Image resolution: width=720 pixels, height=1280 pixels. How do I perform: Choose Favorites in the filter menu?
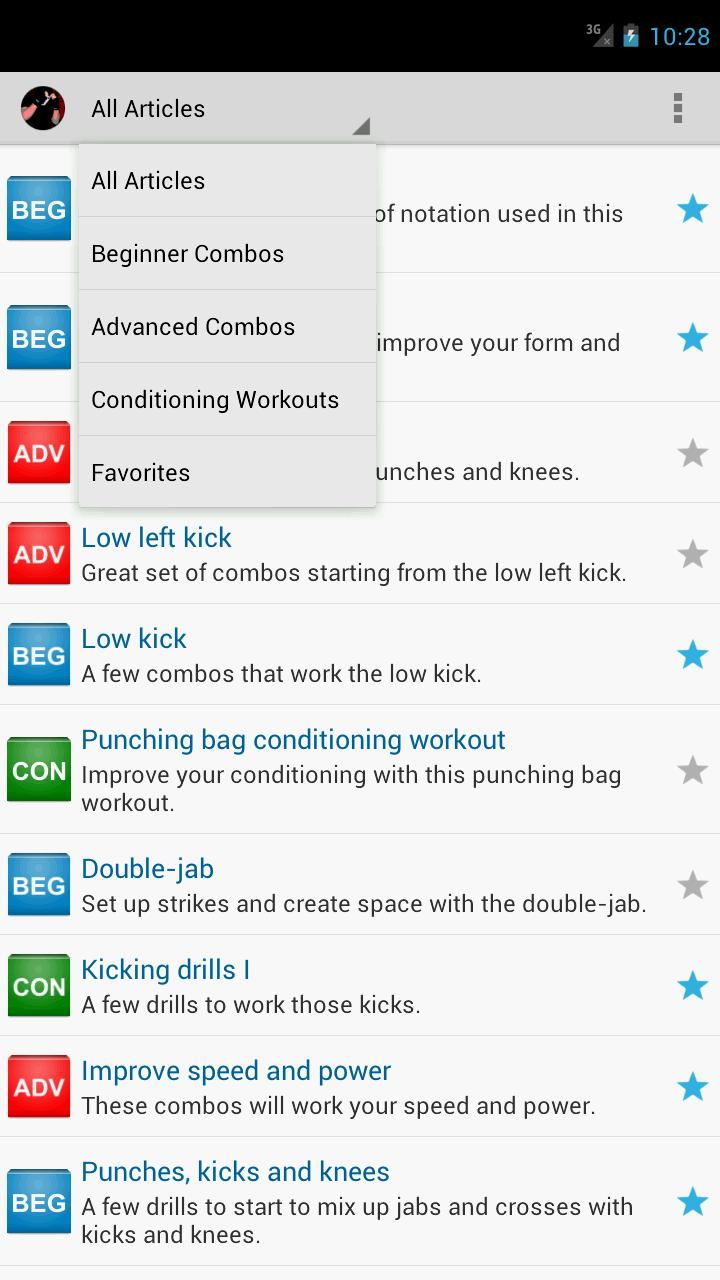click(140, 472)
